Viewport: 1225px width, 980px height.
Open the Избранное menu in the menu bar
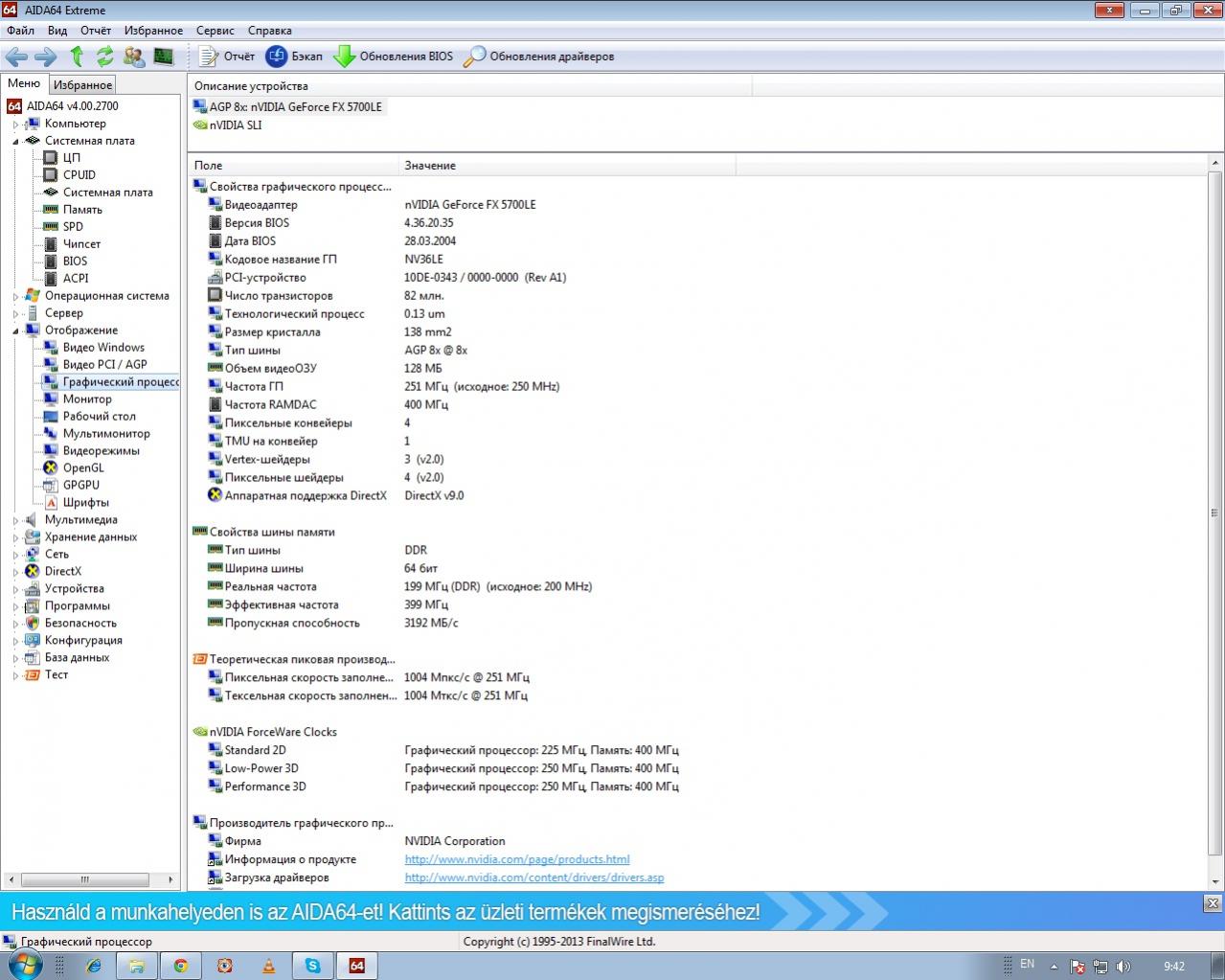[153, 31]
